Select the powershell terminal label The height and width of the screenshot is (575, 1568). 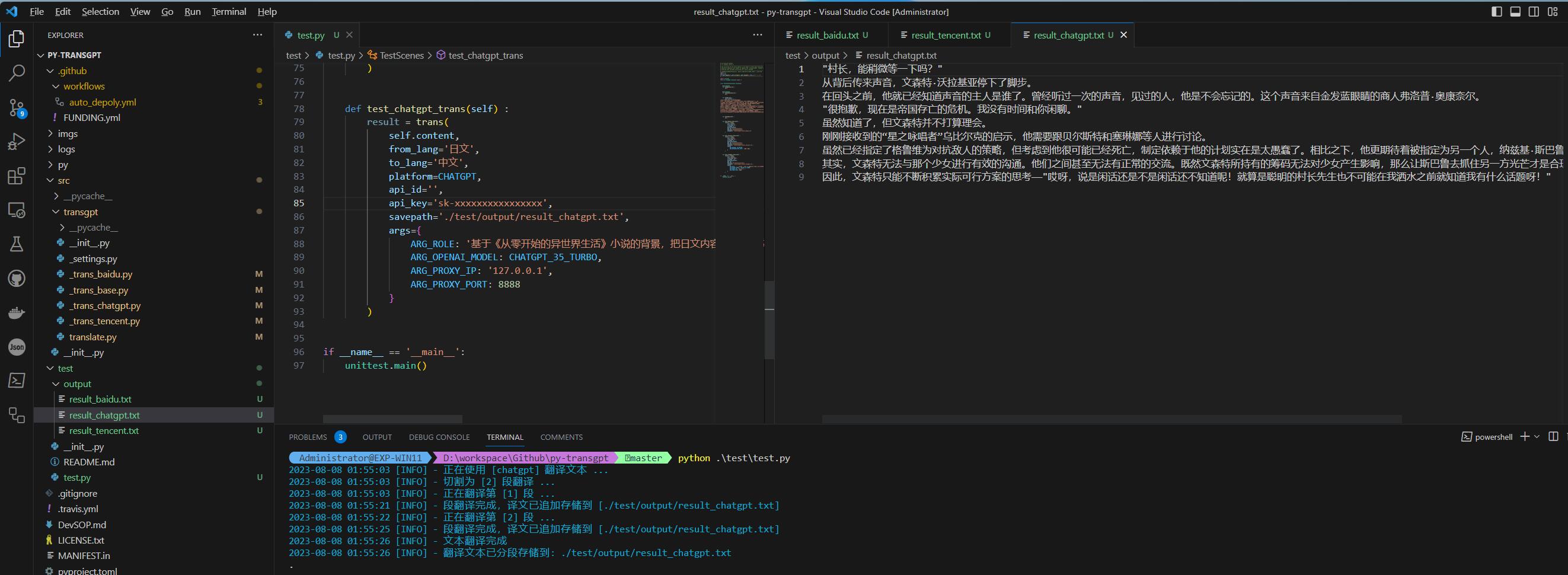[1486, 437]
